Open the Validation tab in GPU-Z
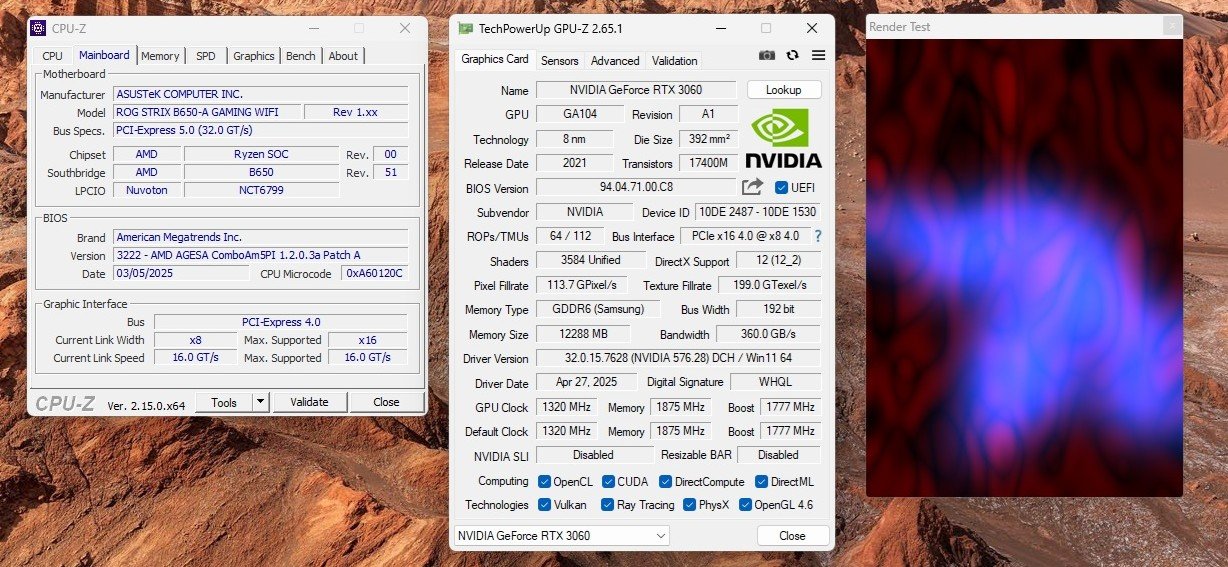Viewport: 1228px width, 567px height. [675, 60]
